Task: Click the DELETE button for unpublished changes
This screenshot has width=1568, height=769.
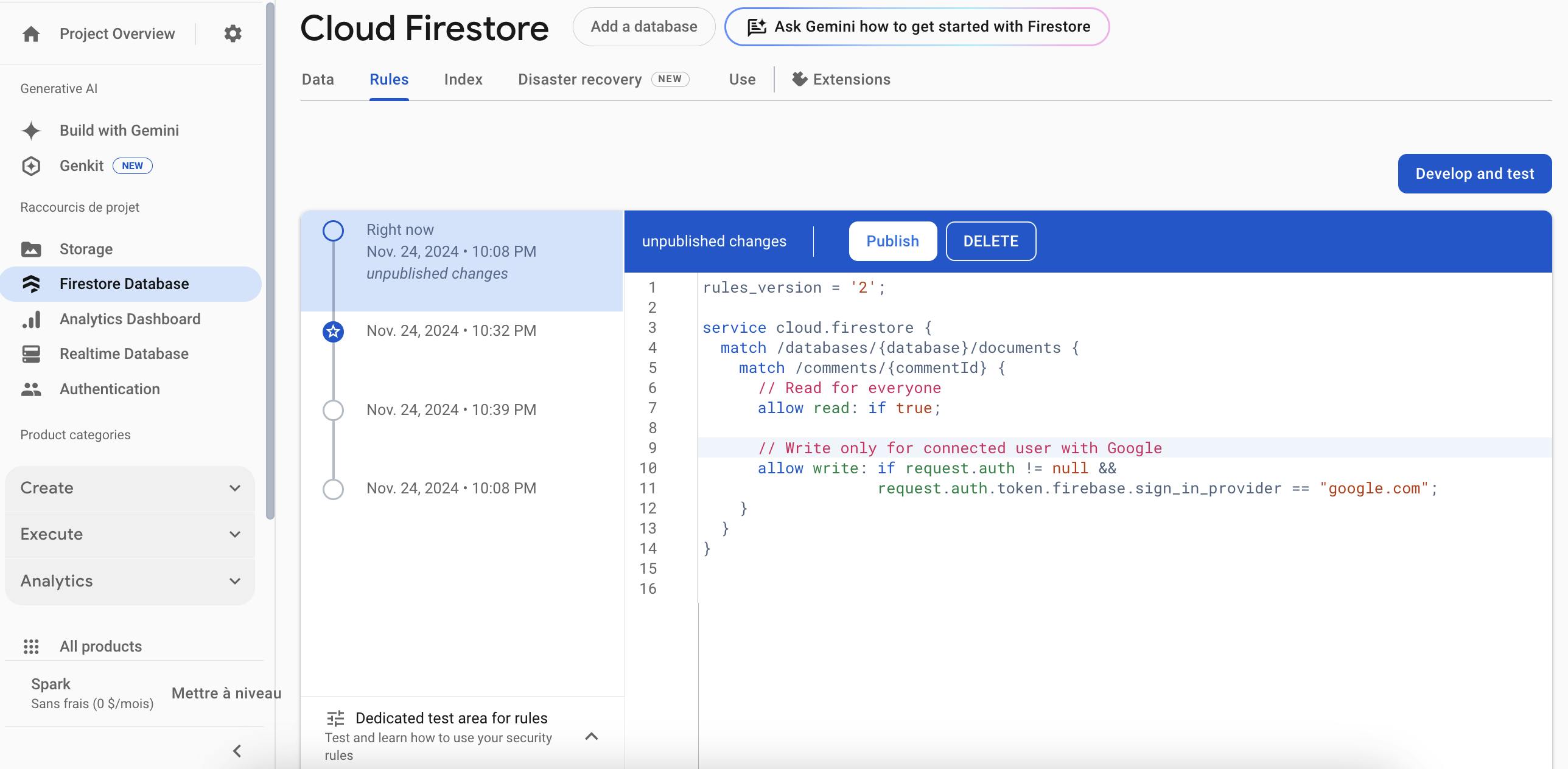Action: pos(990,242)
